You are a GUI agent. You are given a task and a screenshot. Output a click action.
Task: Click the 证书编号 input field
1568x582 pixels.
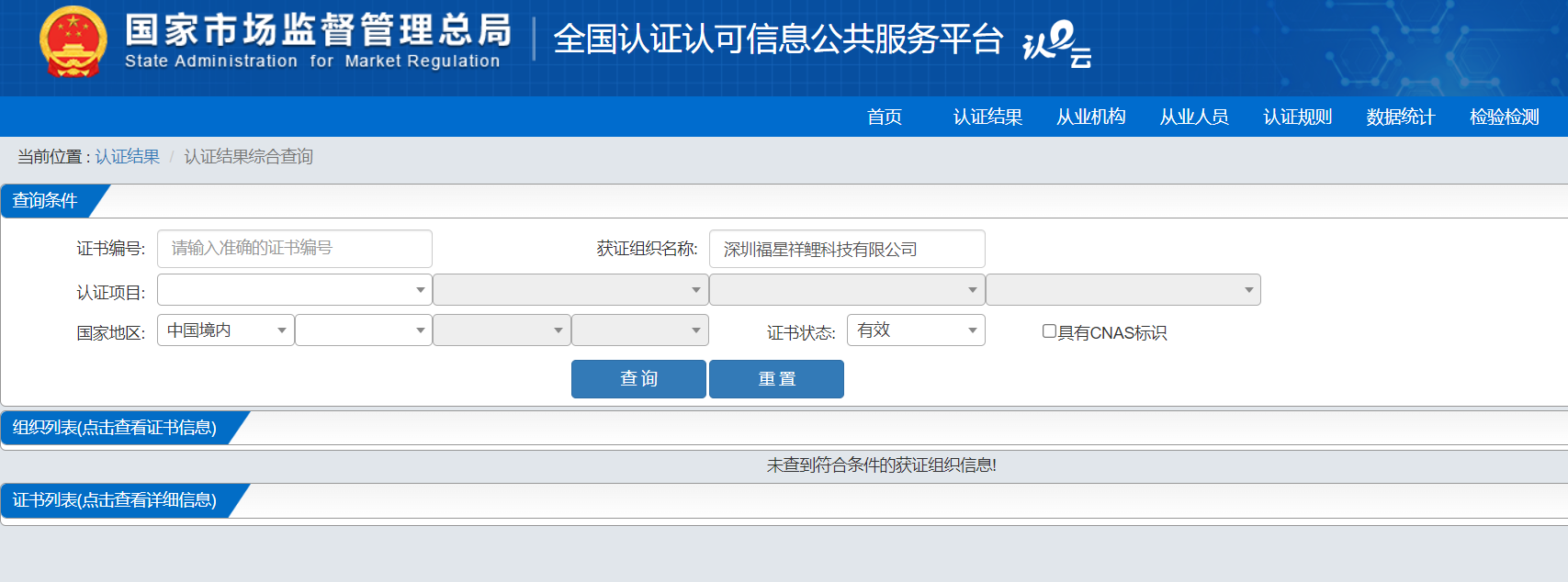(295, 249)
